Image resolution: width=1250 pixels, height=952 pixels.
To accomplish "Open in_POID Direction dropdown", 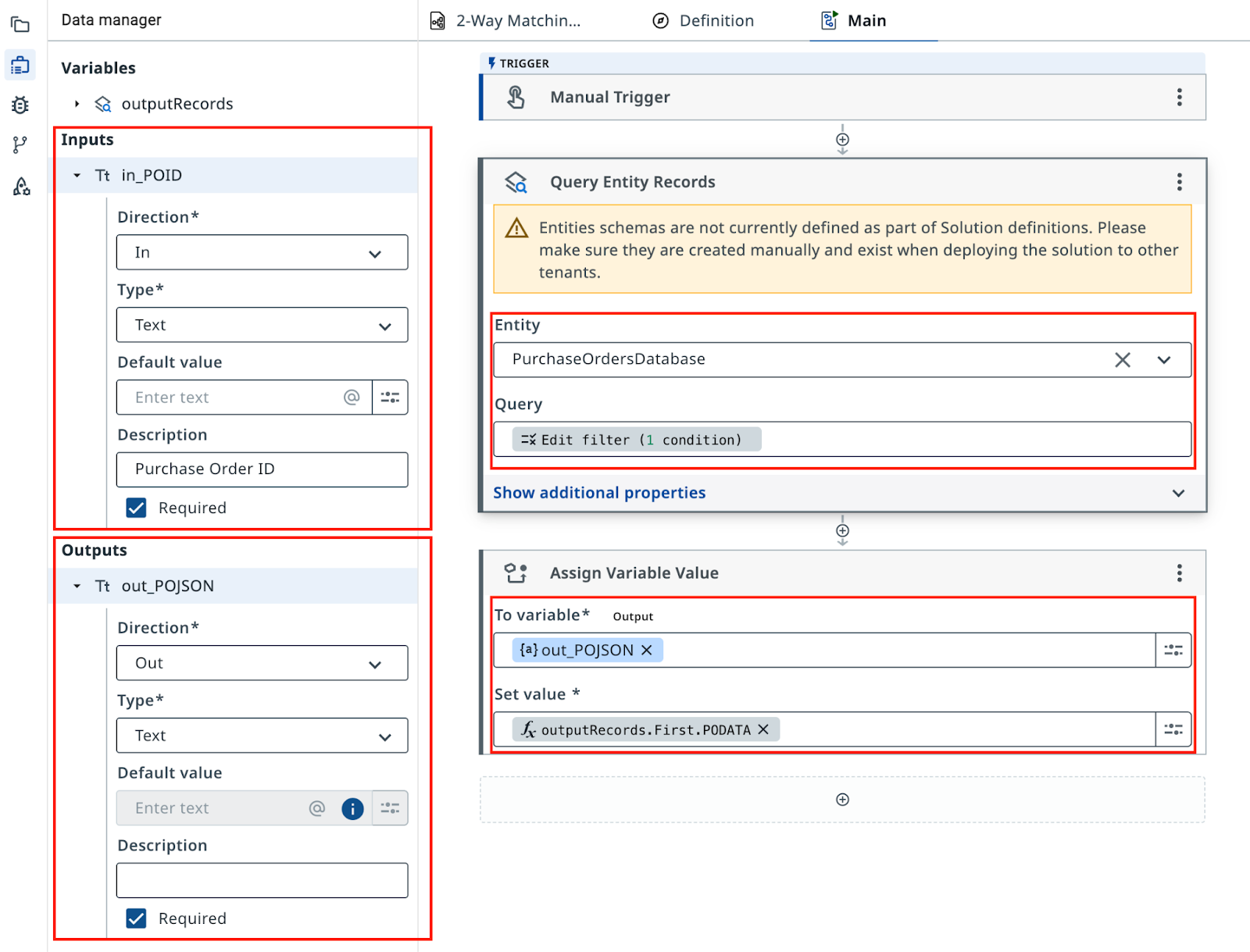I will [262, 252].
